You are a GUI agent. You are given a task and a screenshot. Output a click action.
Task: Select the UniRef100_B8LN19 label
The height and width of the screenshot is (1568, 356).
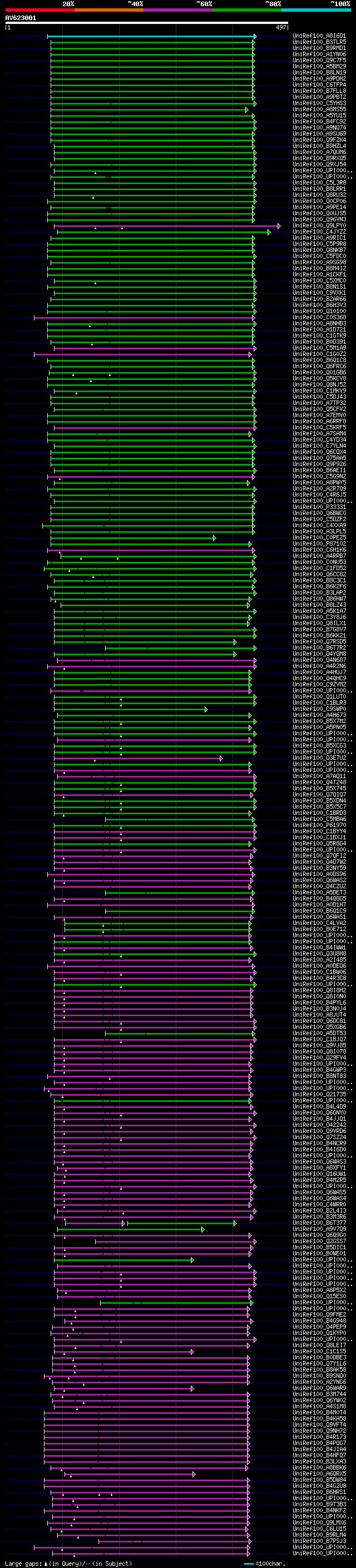[x=319, y=72]
